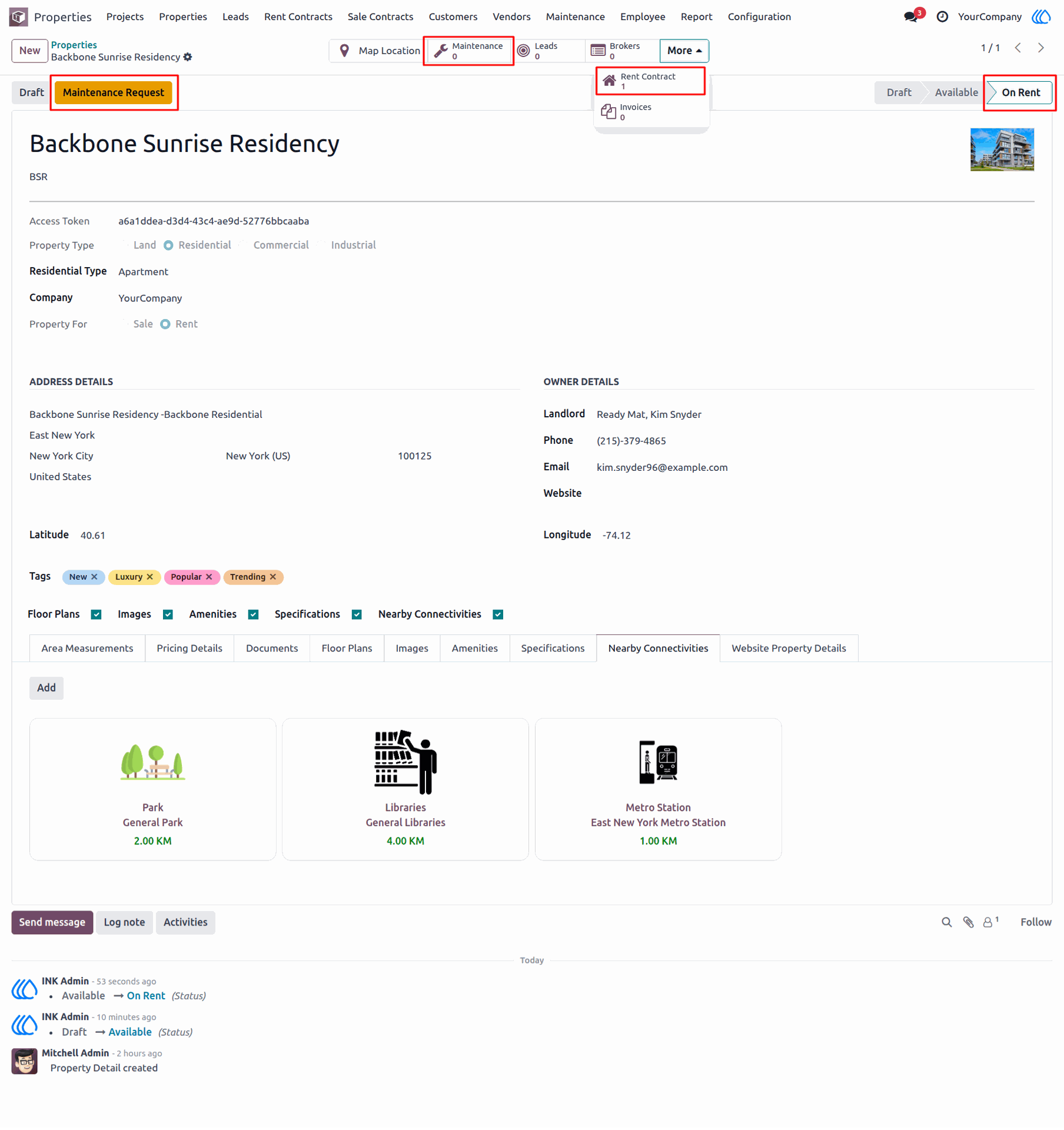Open the Company YourCompany field
Screen dimensions: 1064x1130
150,298
